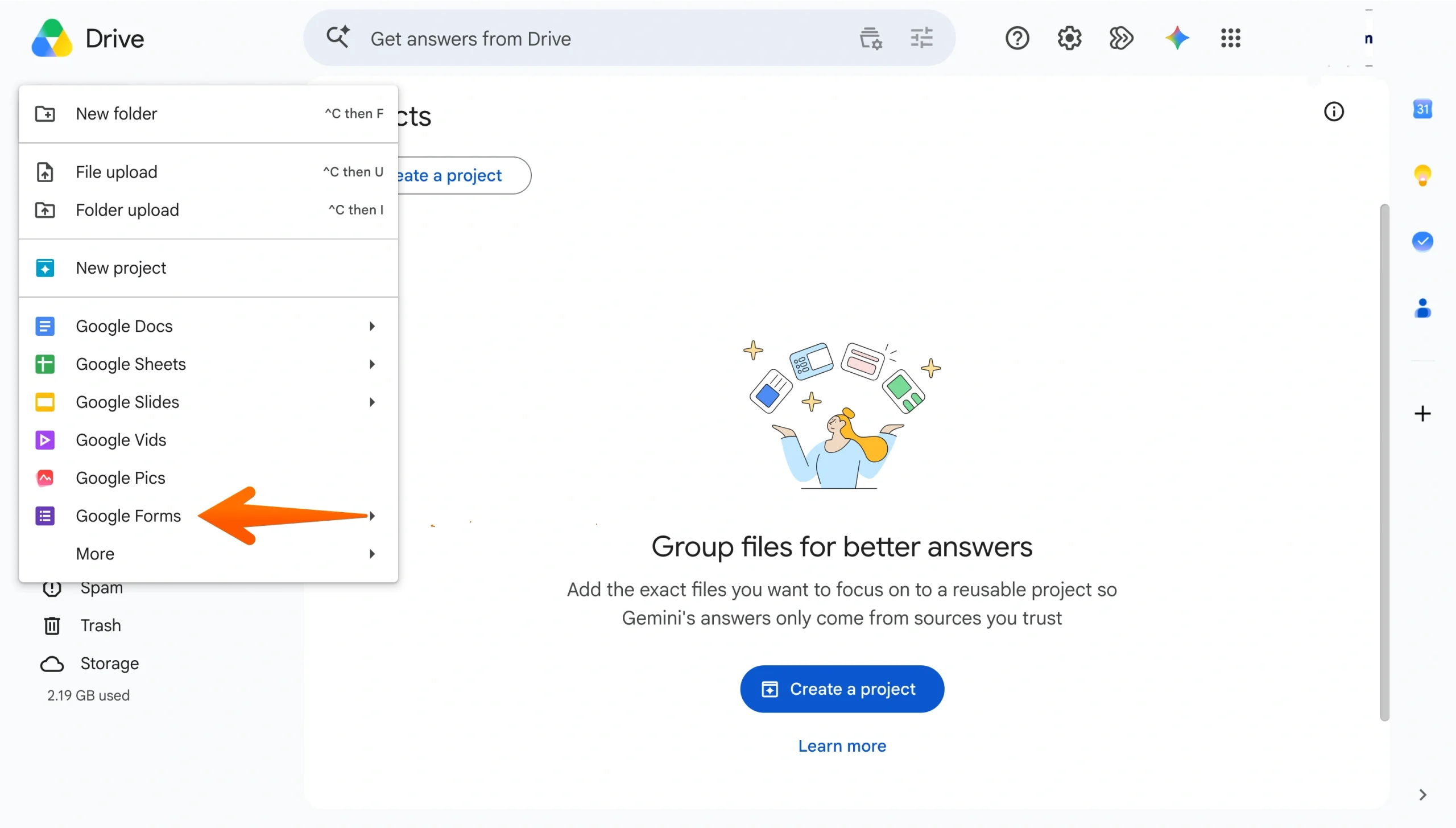The width and height of the screenshot is (1456, 828).
Task: Open the Learn more link
Action: coord(842,746)
